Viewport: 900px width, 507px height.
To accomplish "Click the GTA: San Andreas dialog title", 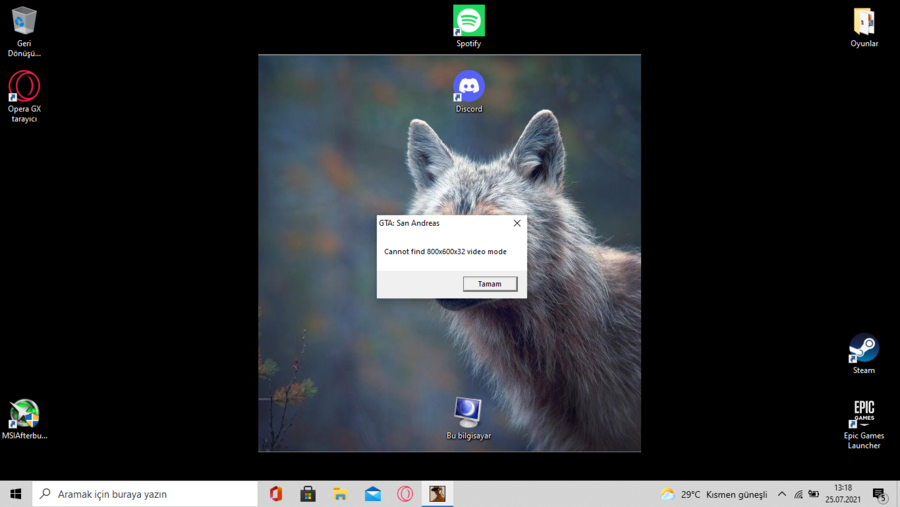I will [x=409, y=223].
